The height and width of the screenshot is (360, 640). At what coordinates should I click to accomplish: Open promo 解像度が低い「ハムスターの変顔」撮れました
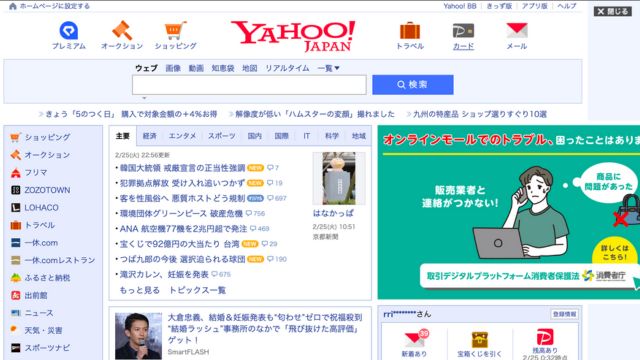pyautogui.click(x=315, y=114)
